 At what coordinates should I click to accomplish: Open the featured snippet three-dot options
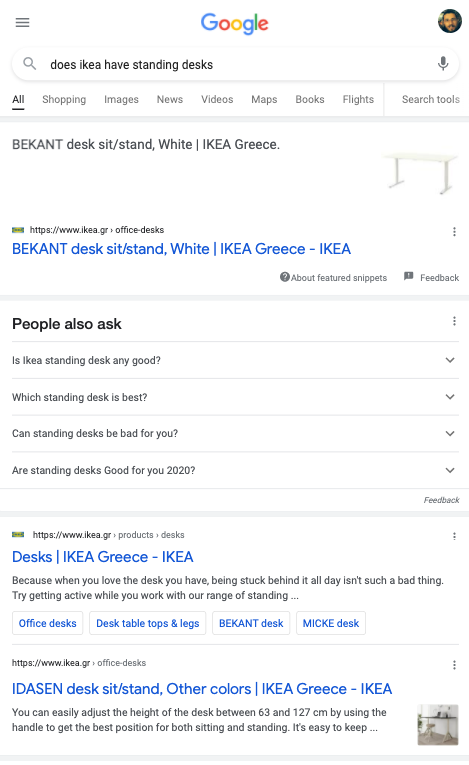tap(454, 232)
